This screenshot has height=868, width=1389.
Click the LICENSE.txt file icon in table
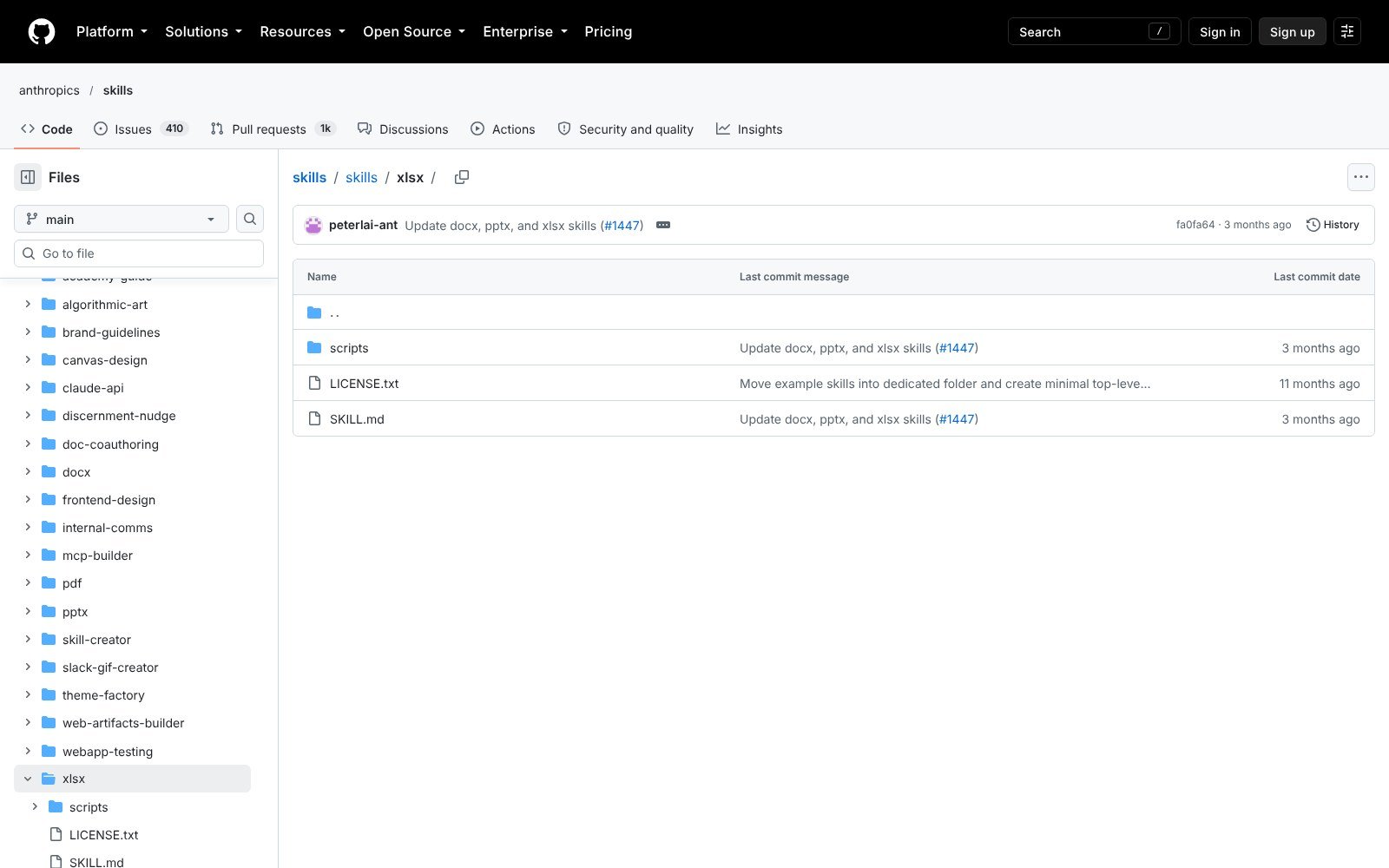point(314,384)
